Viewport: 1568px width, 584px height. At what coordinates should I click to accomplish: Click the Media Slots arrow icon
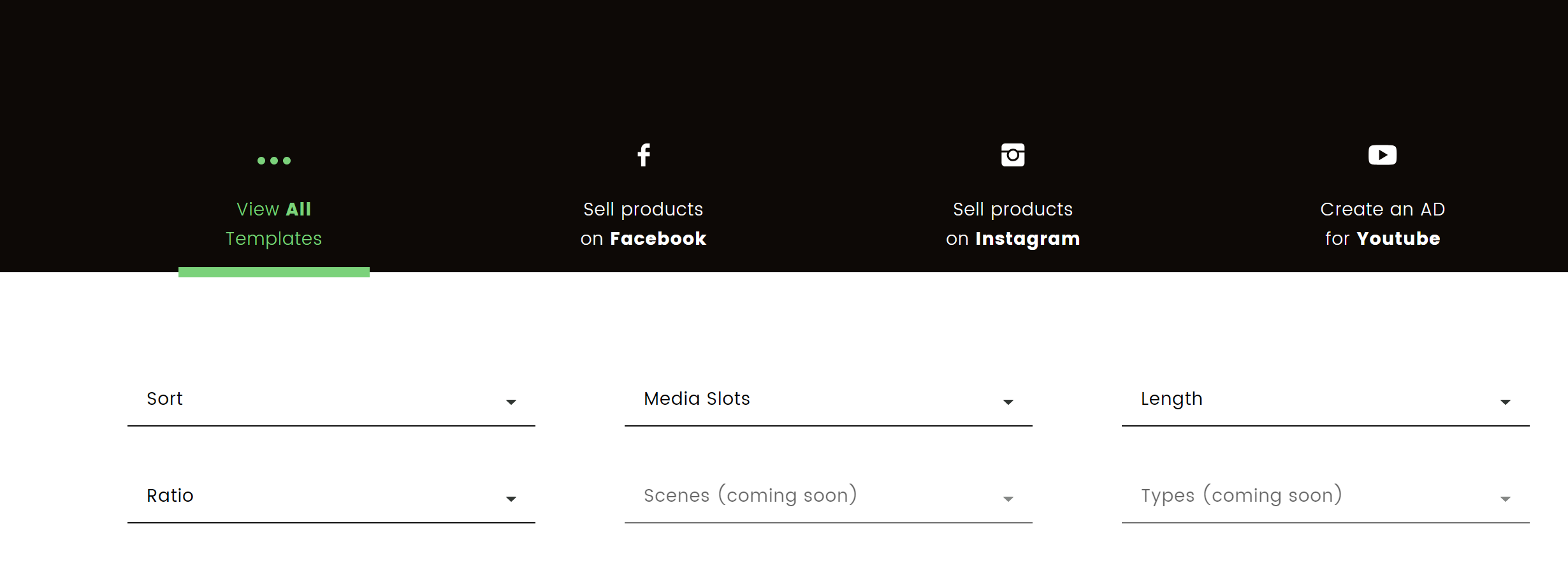(1008, 402)
